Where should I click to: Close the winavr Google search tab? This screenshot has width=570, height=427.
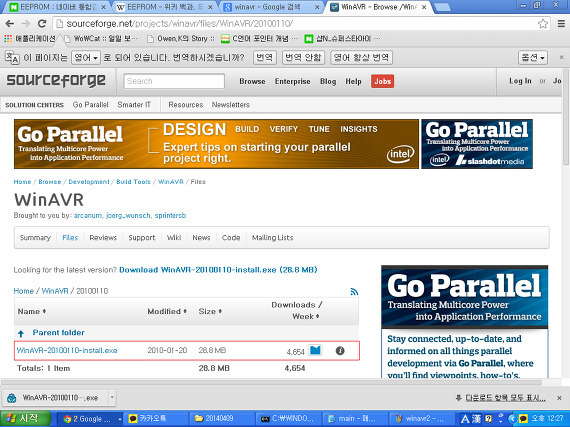317,7
